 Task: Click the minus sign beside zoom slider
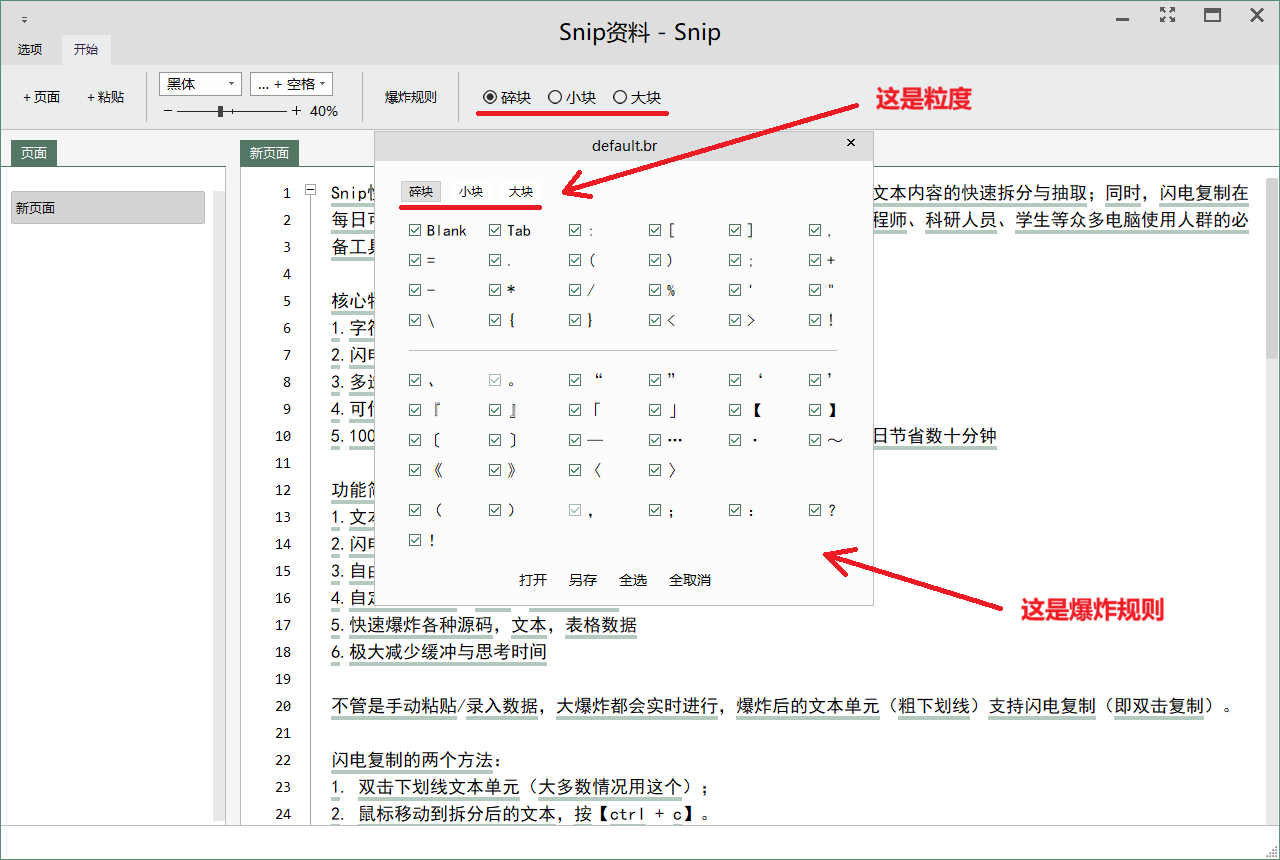(x=168, y=111)
